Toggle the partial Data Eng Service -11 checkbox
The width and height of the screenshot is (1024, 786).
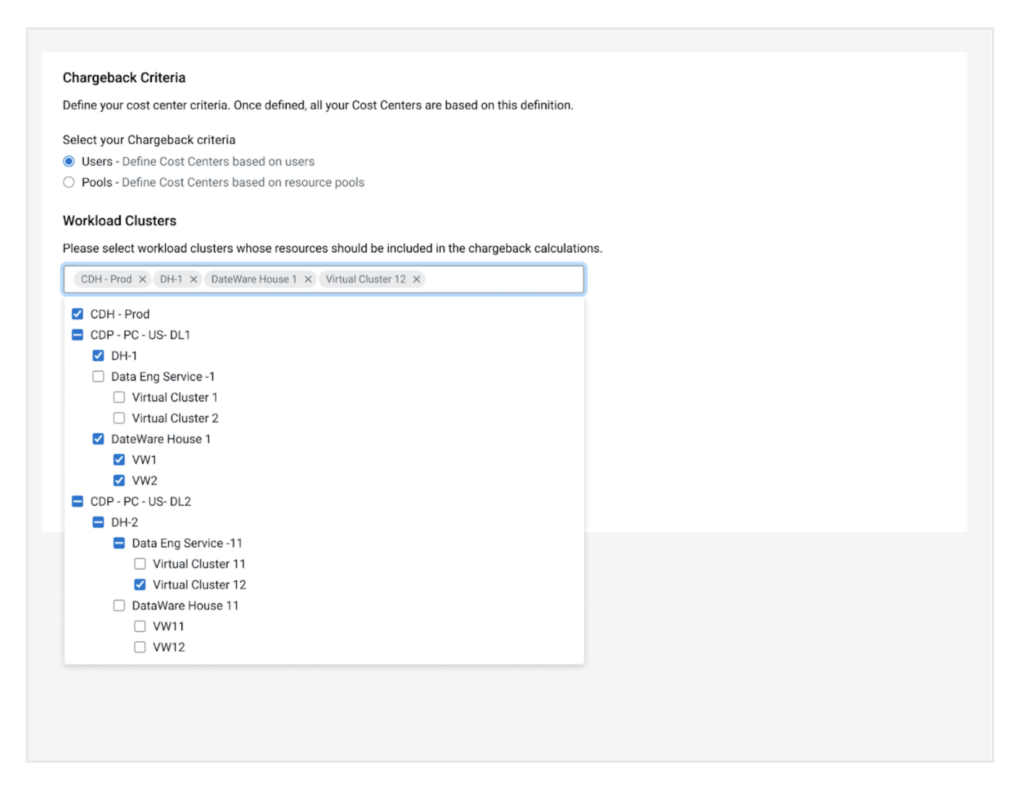tap(119, 542)
